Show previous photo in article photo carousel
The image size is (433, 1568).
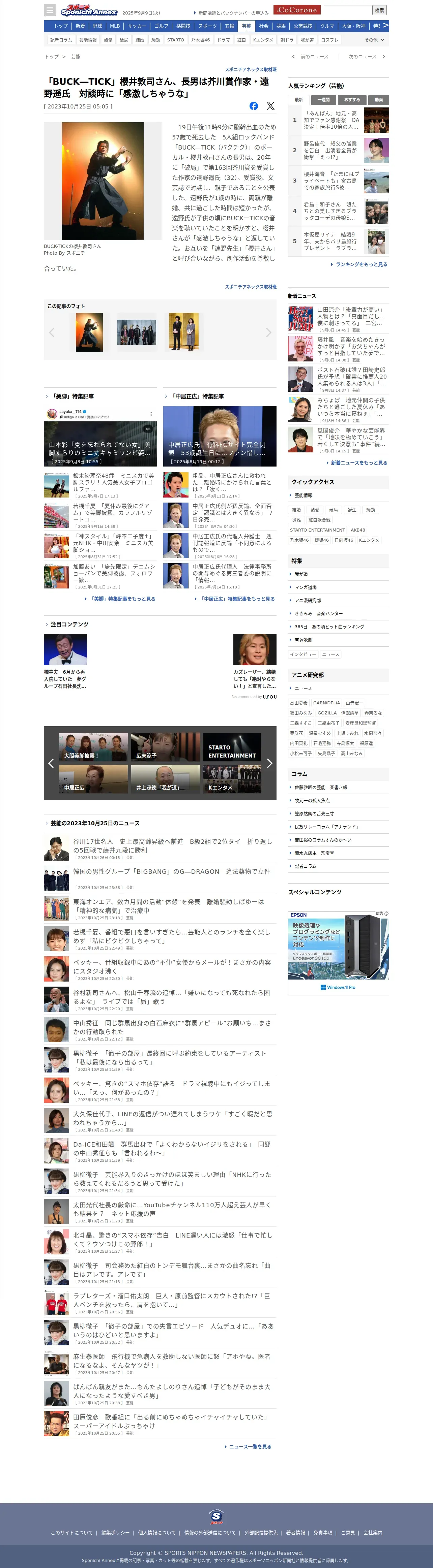(51, 332)
